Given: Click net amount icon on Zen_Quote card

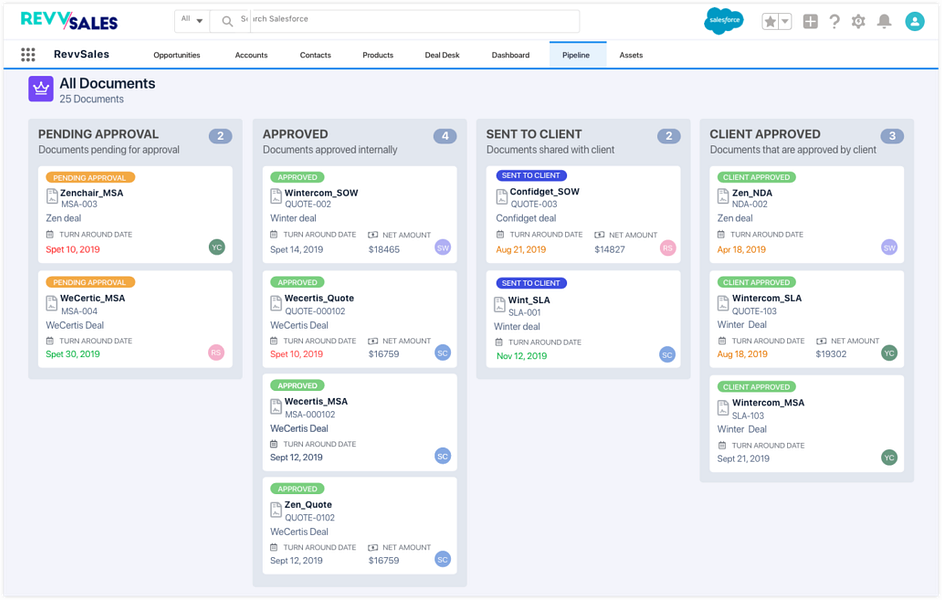Looking at the screenshot, I should coord(372,547).
